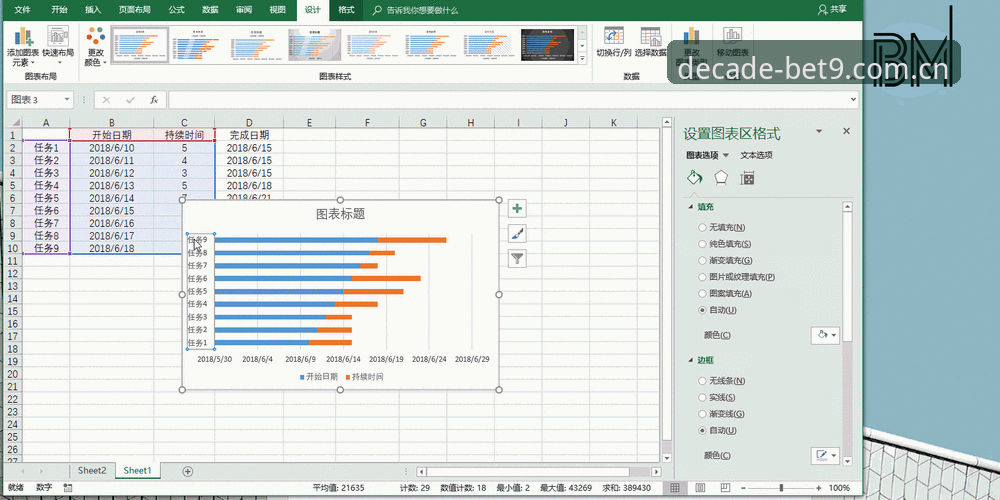Select Pattern fill radio option

pos(702,293)
